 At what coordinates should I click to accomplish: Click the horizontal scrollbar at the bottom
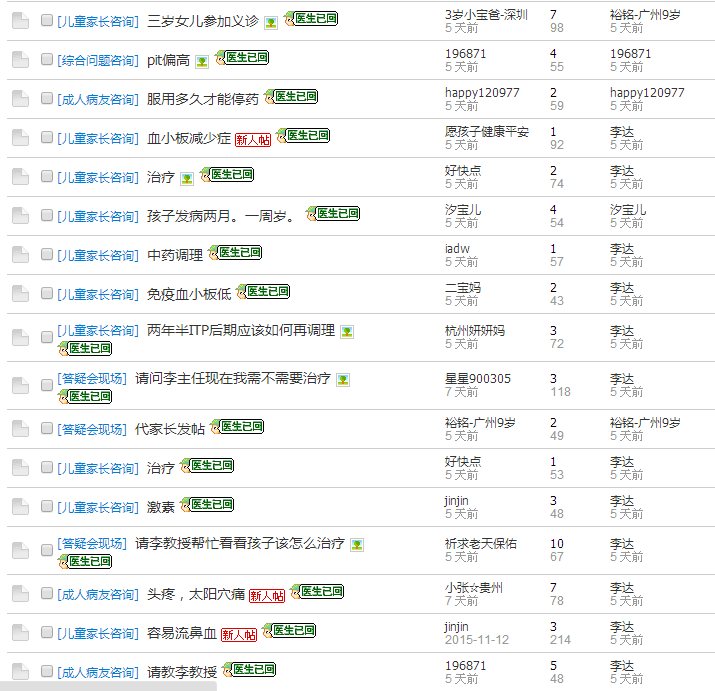point(108,686)
